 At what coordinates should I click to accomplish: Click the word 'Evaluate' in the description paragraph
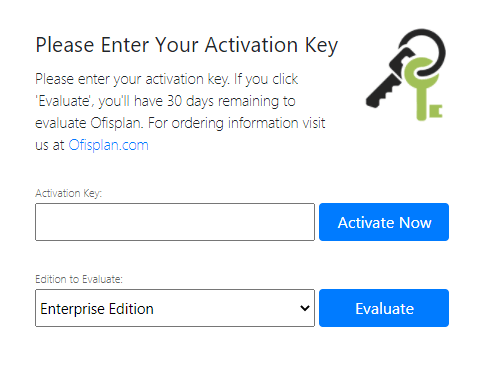click(x=64, y=101)
